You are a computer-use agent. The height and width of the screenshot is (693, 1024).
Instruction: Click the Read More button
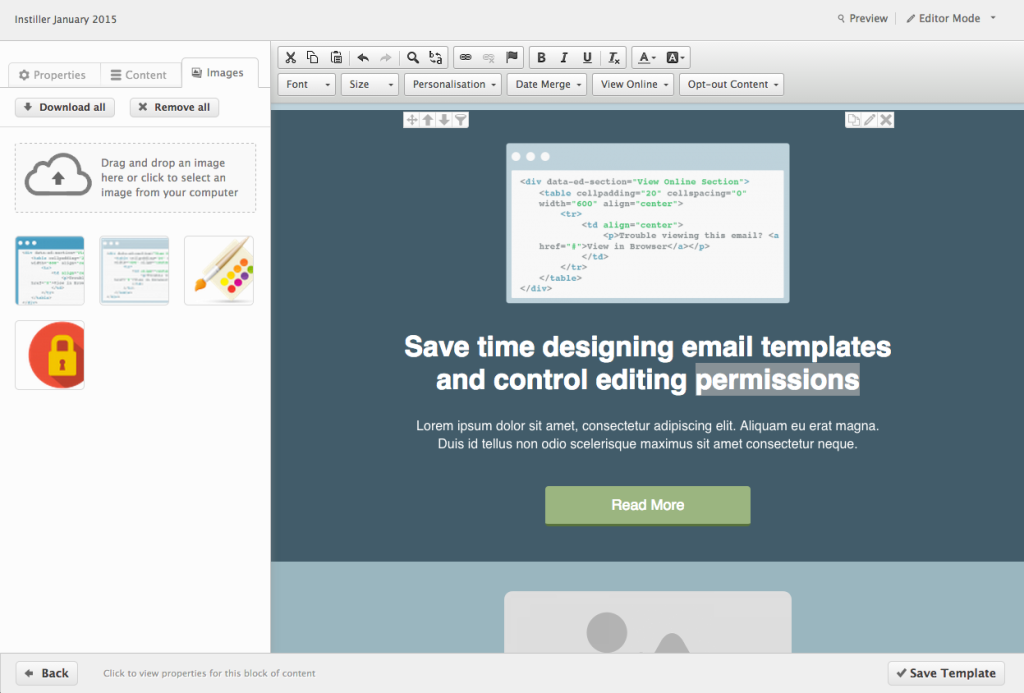pyautogui.click(x=648, y=505)
